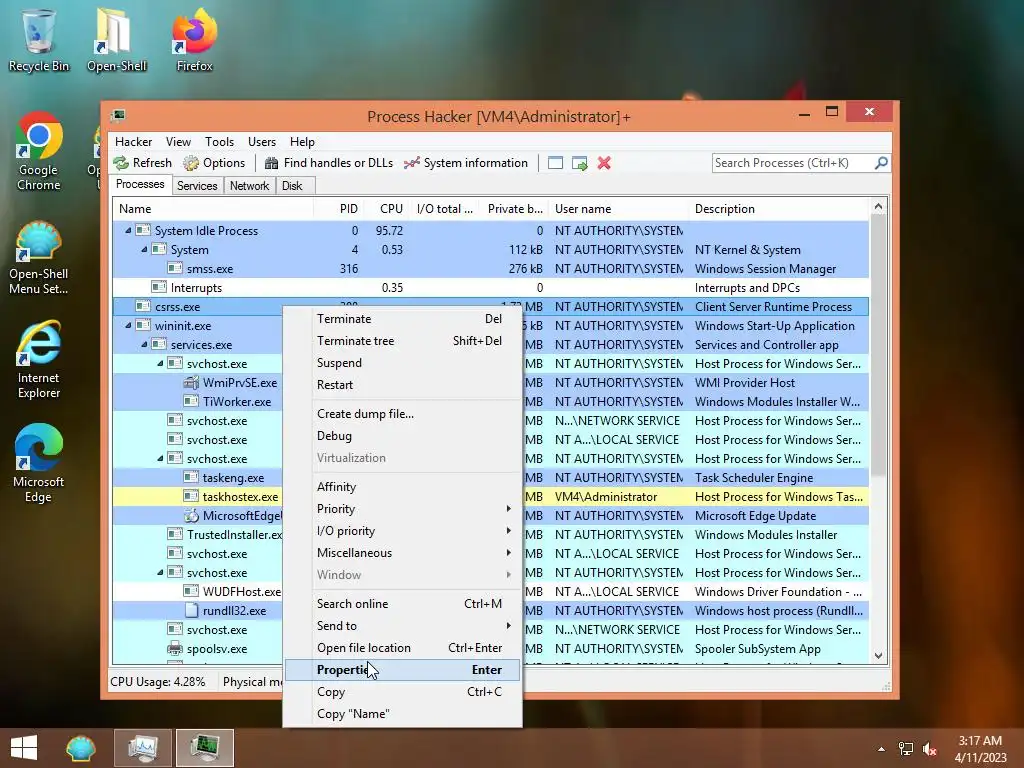Screen dimensions: 1024x768
Task: Click the process list scrollbar down arrow
Action: pos(878,655)
